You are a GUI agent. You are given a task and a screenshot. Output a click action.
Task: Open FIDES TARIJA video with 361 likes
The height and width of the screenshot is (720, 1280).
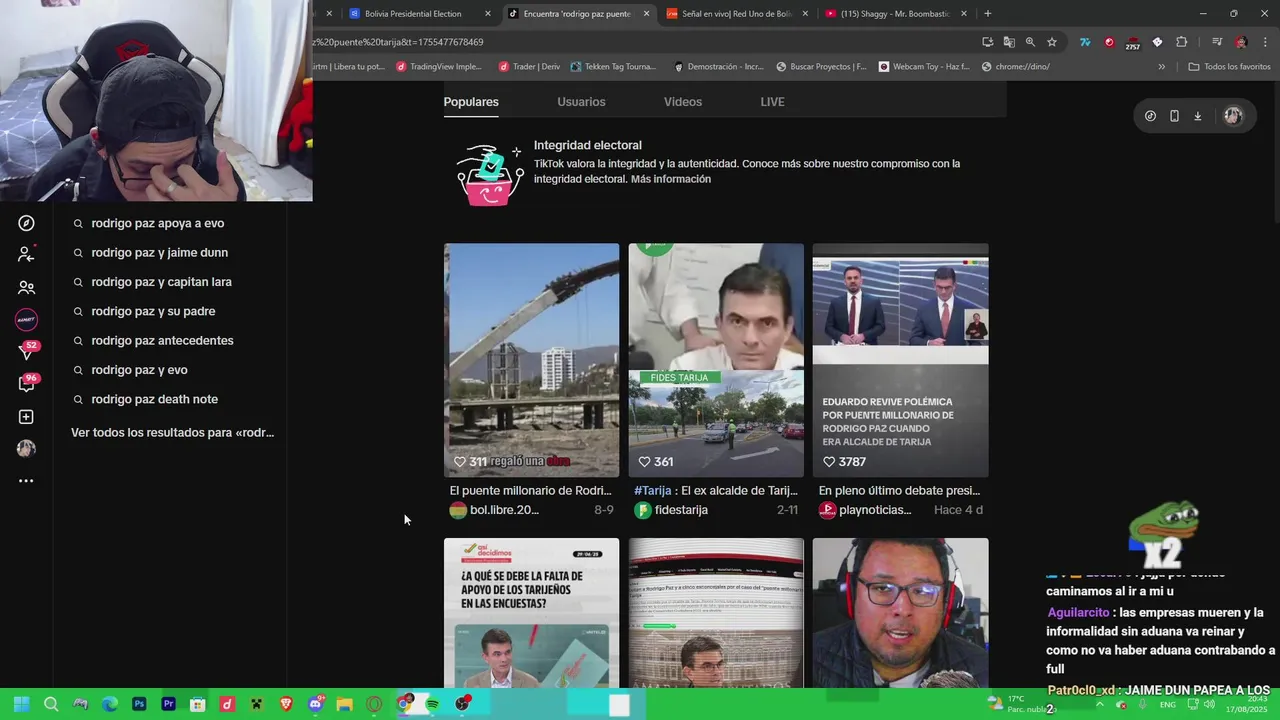(716, 360)
